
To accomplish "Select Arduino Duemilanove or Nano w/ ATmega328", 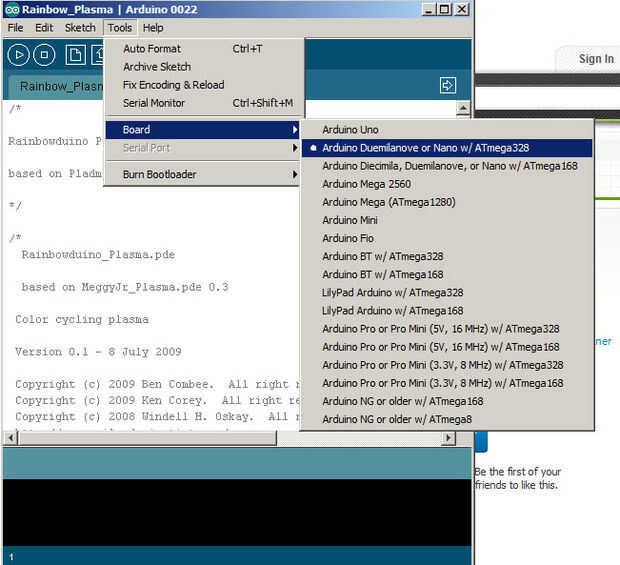I will click(x=447, y=148).
